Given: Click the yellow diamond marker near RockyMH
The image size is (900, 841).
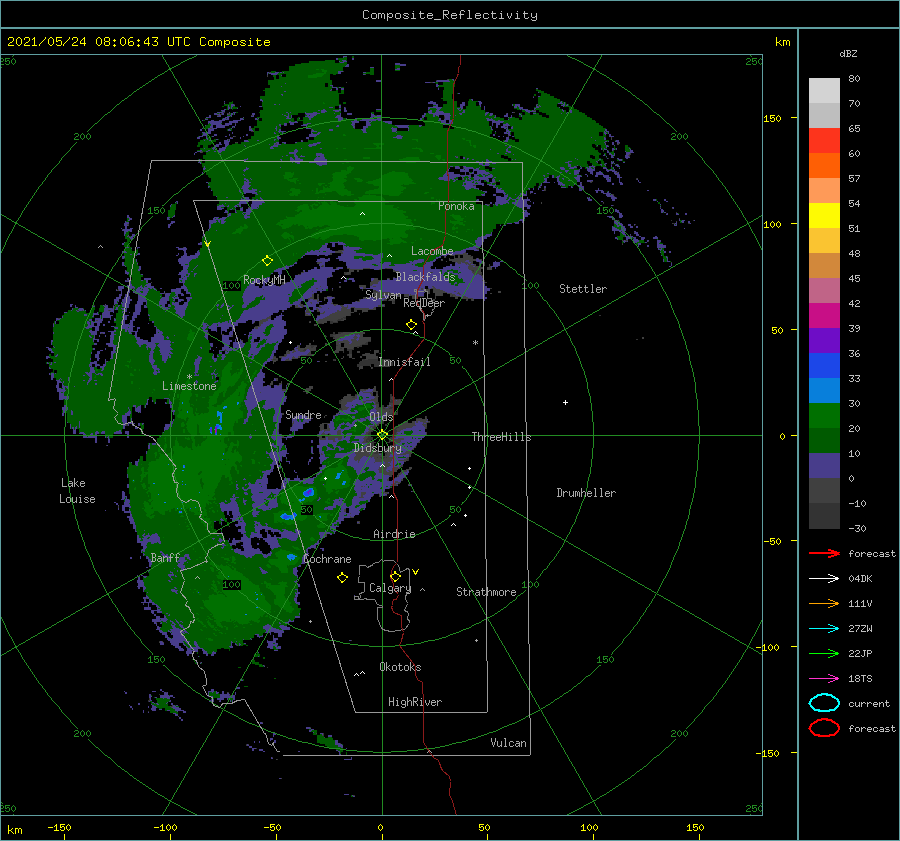Looking at the screenshot, I should [x=267, y=261].
